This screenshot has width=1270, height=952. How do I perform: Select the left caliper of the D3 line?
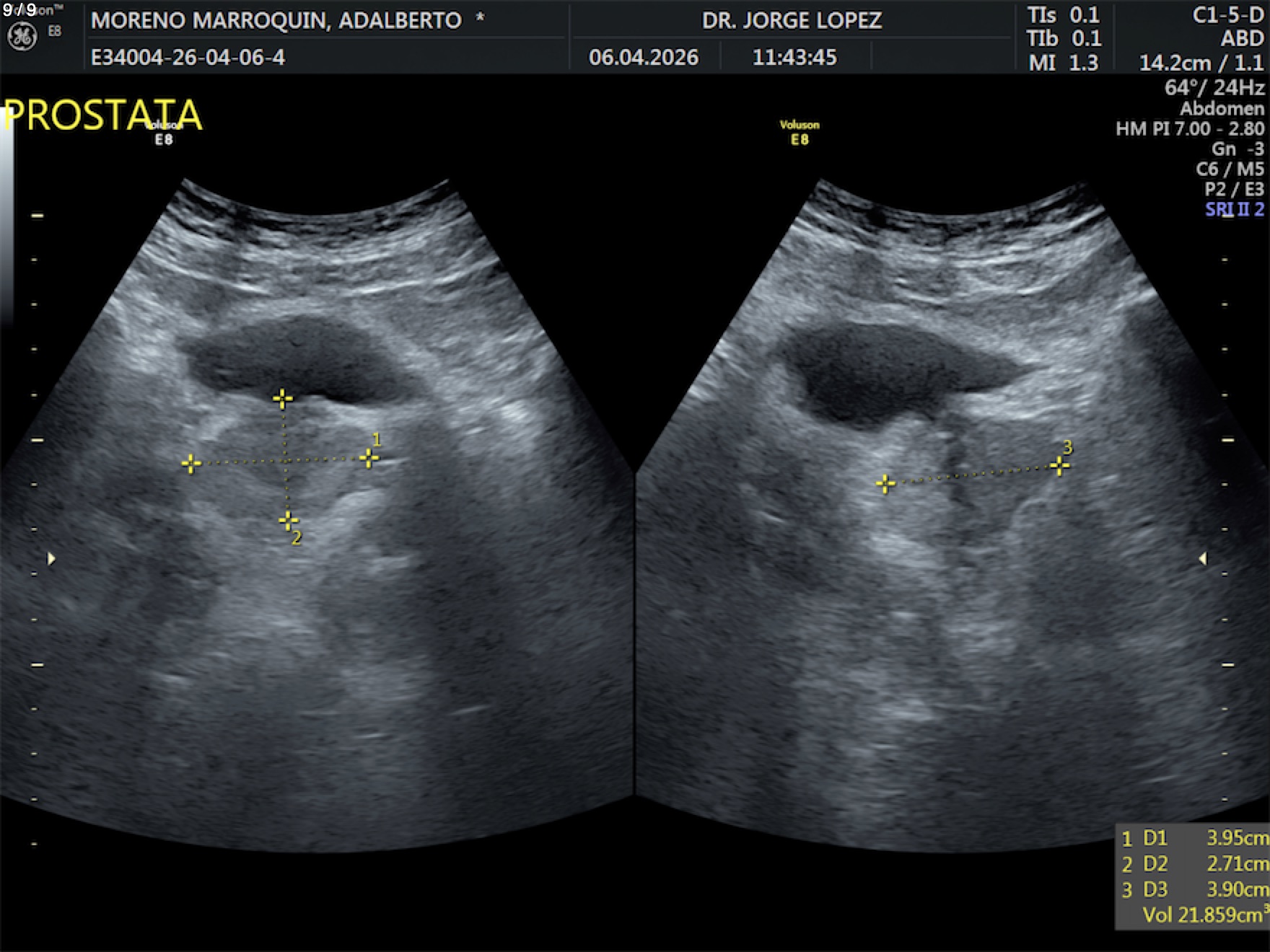pos(885,483)
